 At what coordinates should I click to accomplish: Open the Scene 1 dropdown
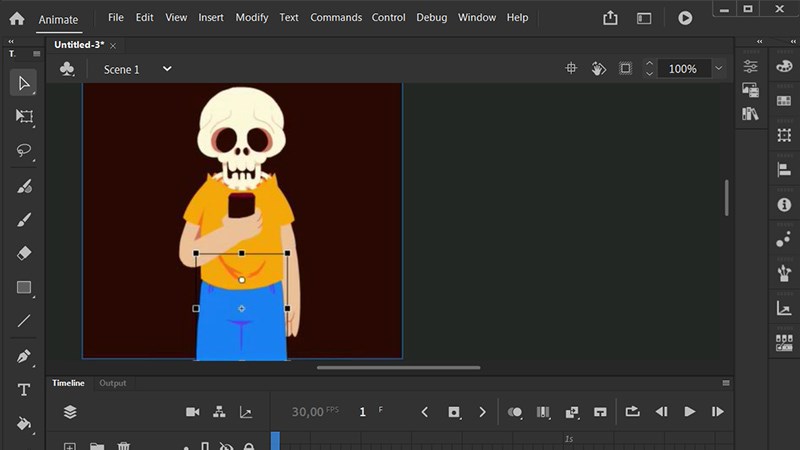167,69
